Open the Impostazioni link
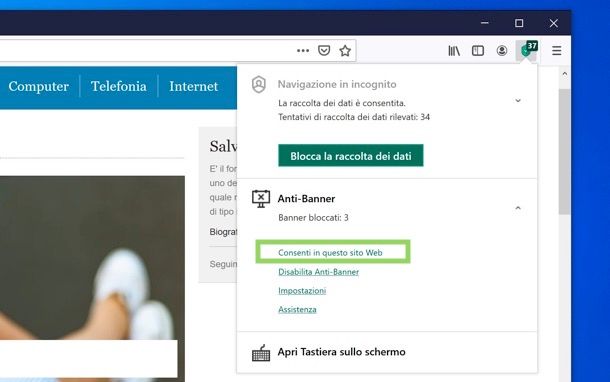 click(302, 291)
